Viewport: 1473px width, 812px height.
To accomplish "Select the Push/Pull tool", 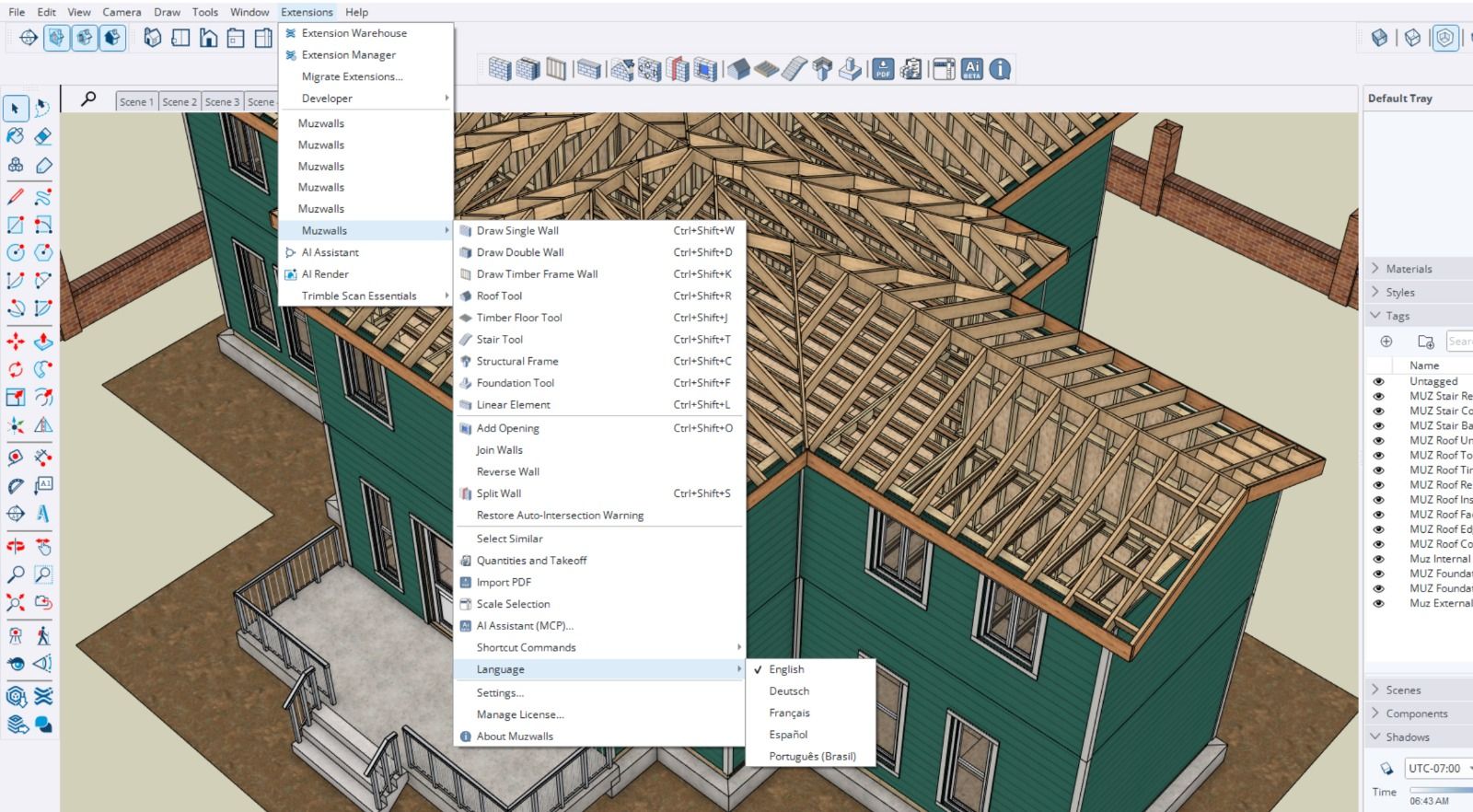I will (x=43, y=342).
